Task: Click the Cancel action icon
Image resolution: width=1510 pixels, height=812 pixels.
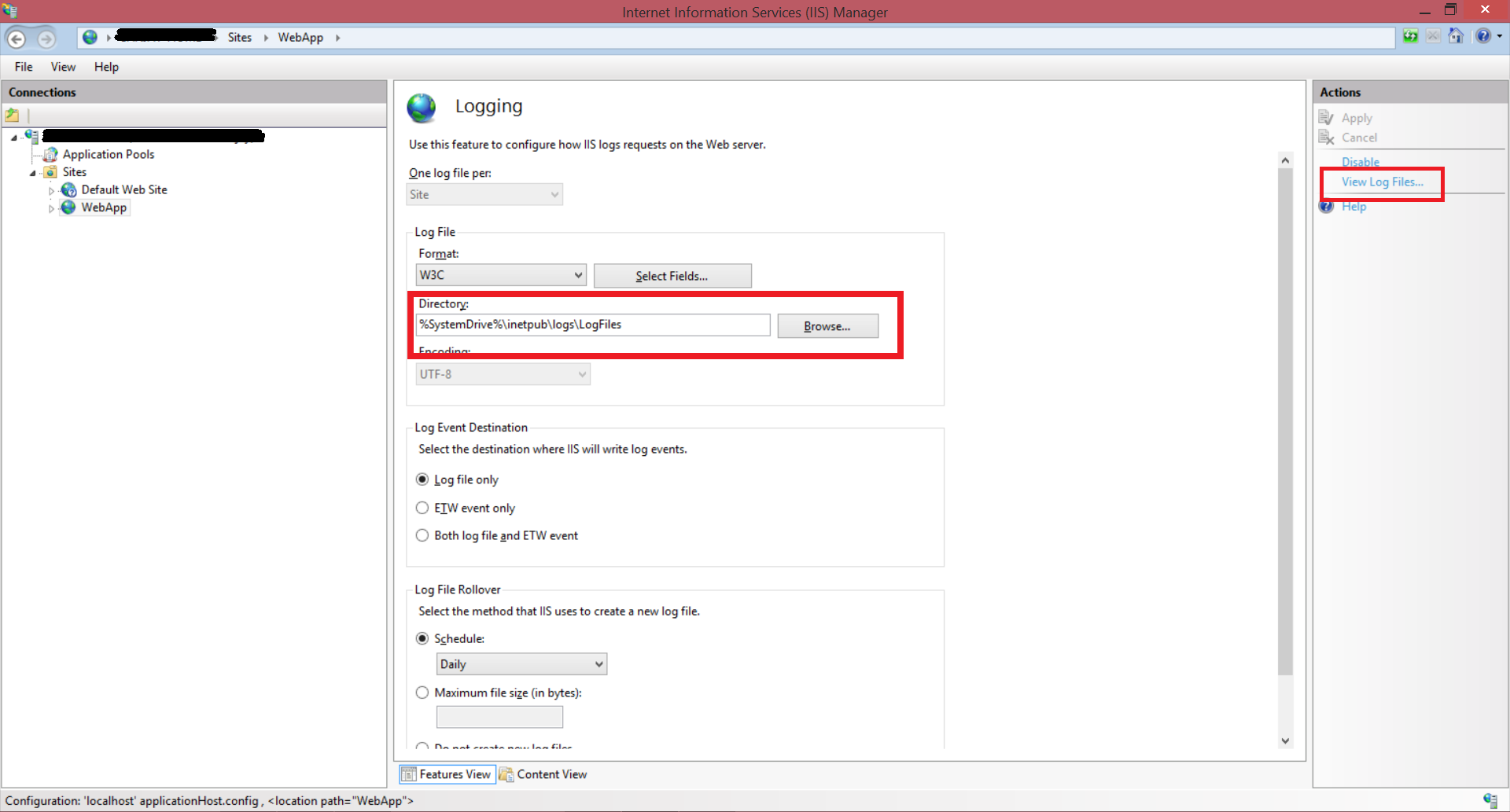Action: [1328, 138]
